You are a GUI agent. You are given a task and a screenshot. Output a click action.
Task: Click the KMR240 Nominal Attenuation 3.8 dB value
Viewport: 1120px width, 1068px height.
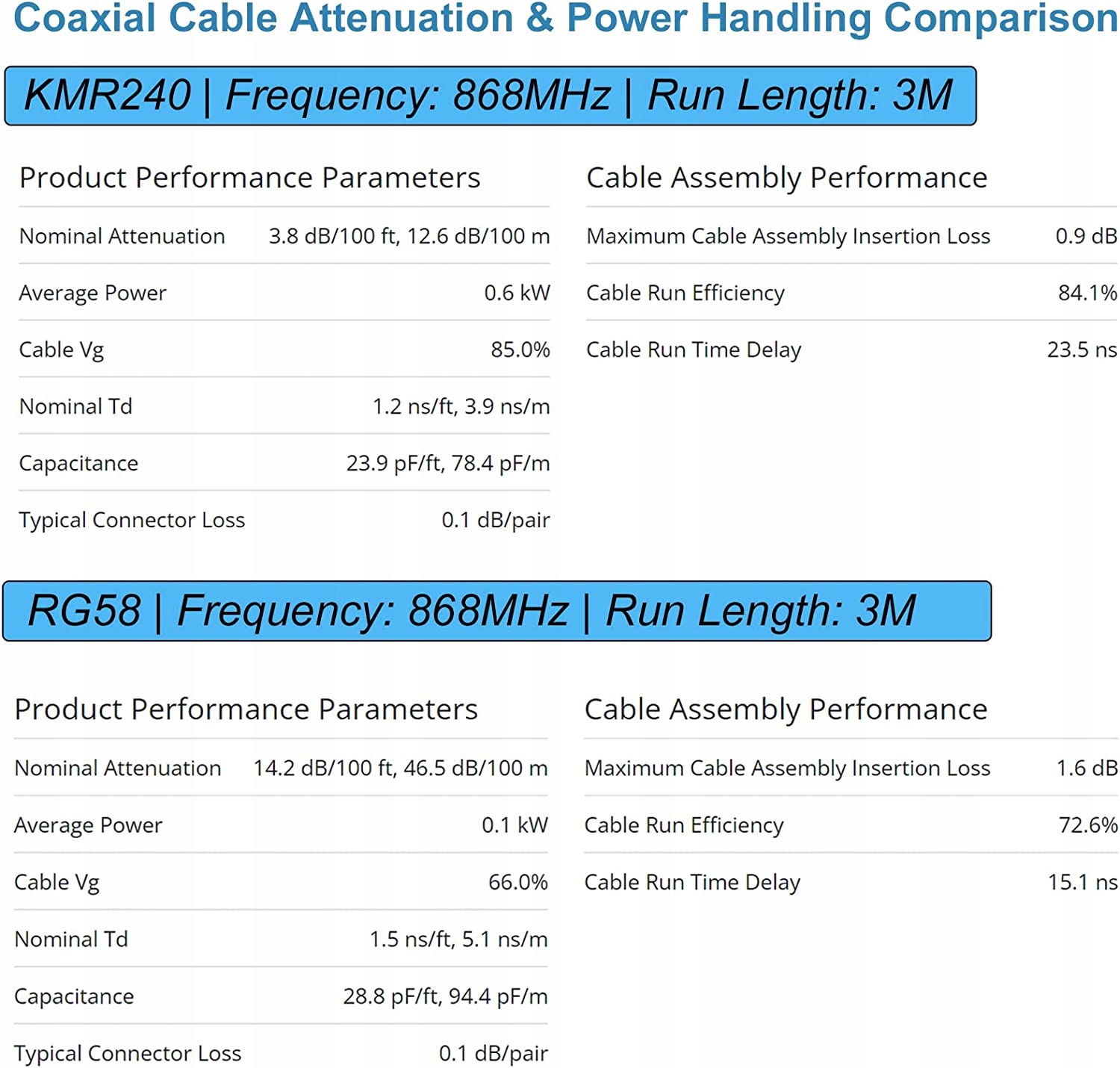click(409, 236)
